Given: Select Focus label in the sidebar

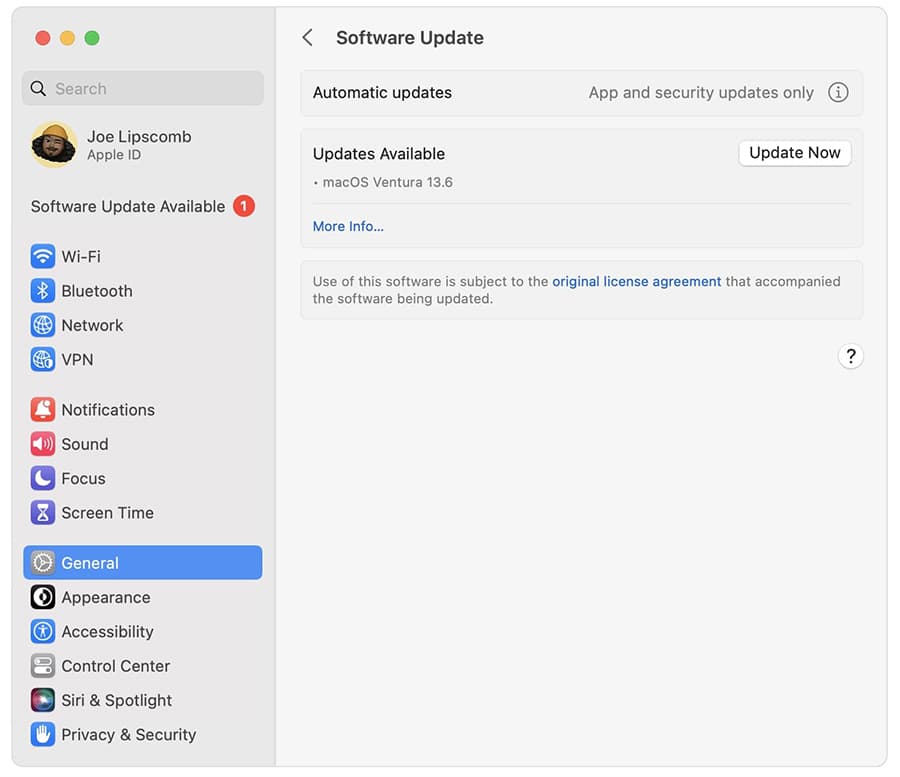Looking at the screenshot, I should pos(83,479).
